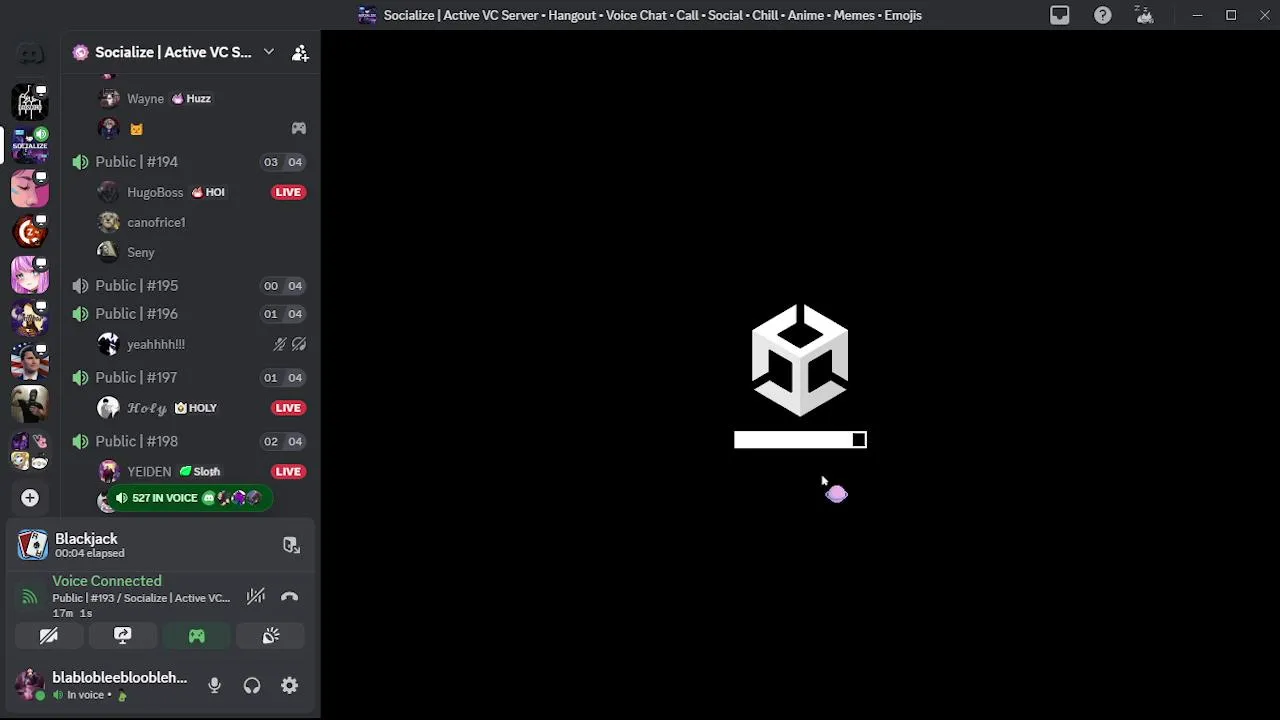Screen dimensions: 1280x720
Task: Toggle deafen headphones icon
Action: [x=252, y=686]
